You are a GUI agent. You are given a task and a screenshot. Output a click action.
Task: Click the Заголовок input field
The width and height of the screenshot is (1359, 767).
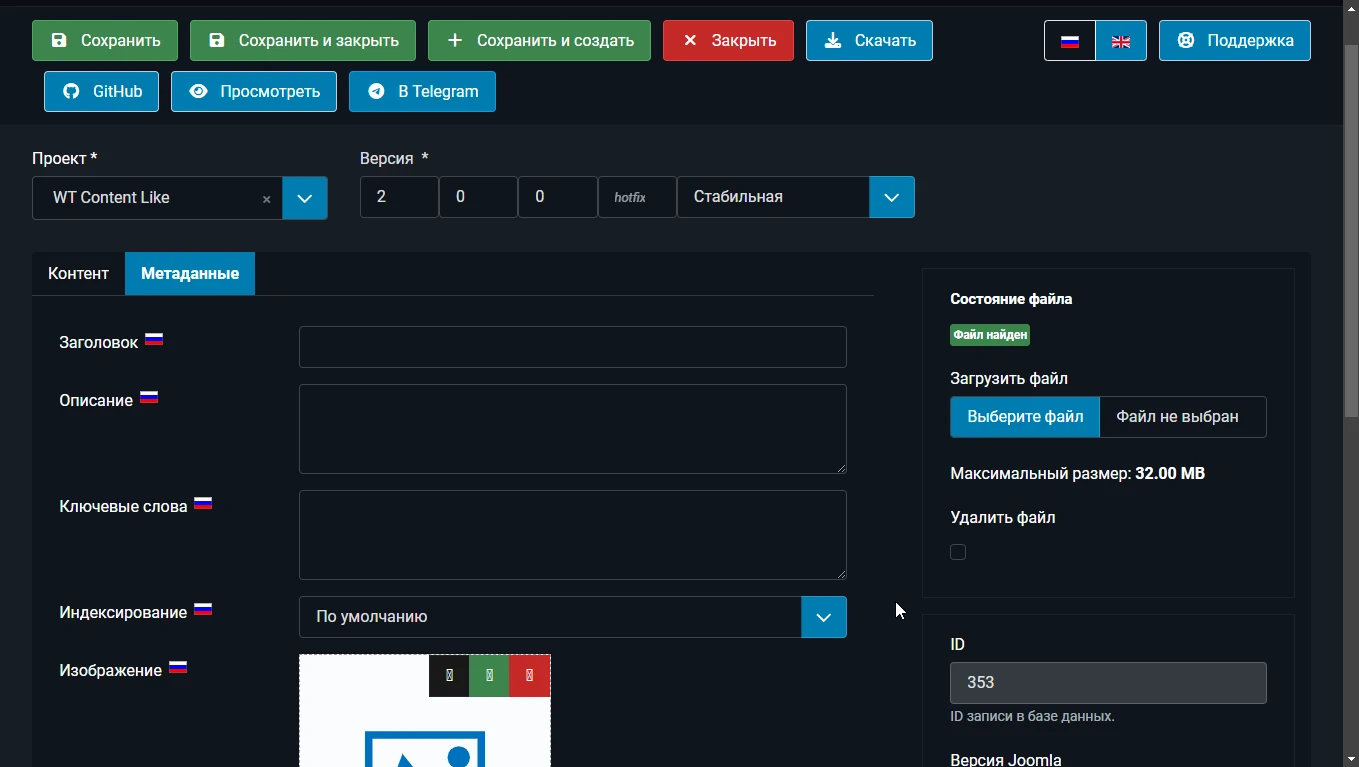pos(573,347)
